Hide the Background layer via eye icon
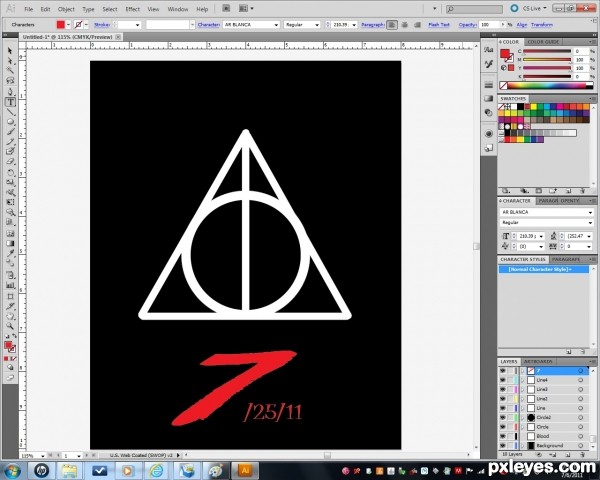The image size is (600, 480). point(502,446)
